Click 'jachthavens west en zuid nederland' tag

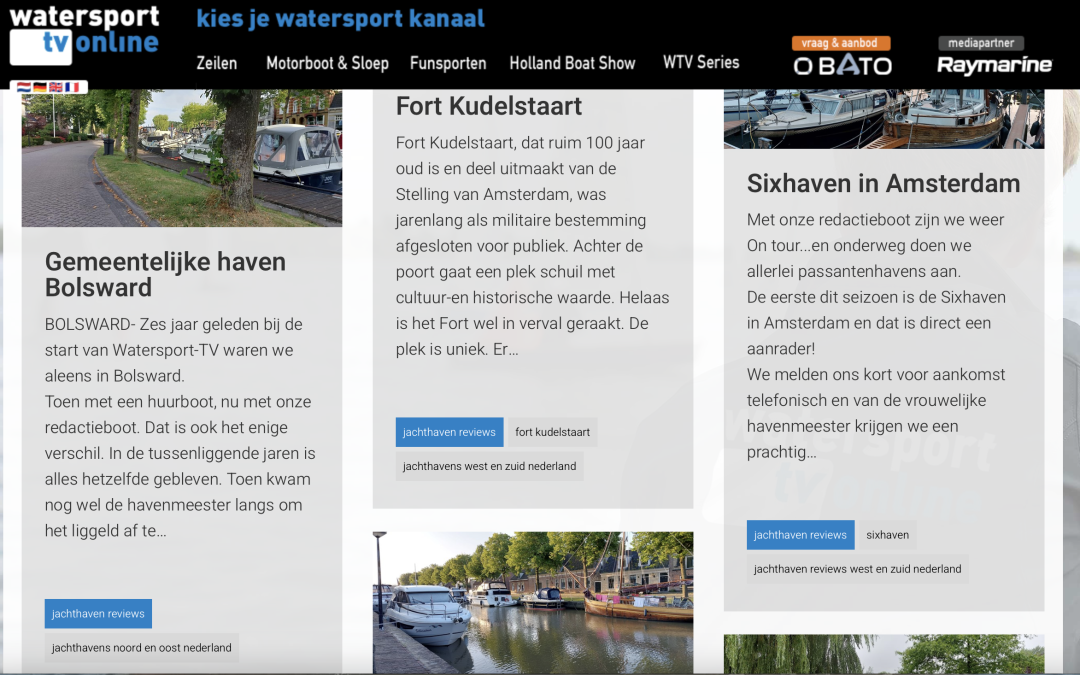point(489,466)
